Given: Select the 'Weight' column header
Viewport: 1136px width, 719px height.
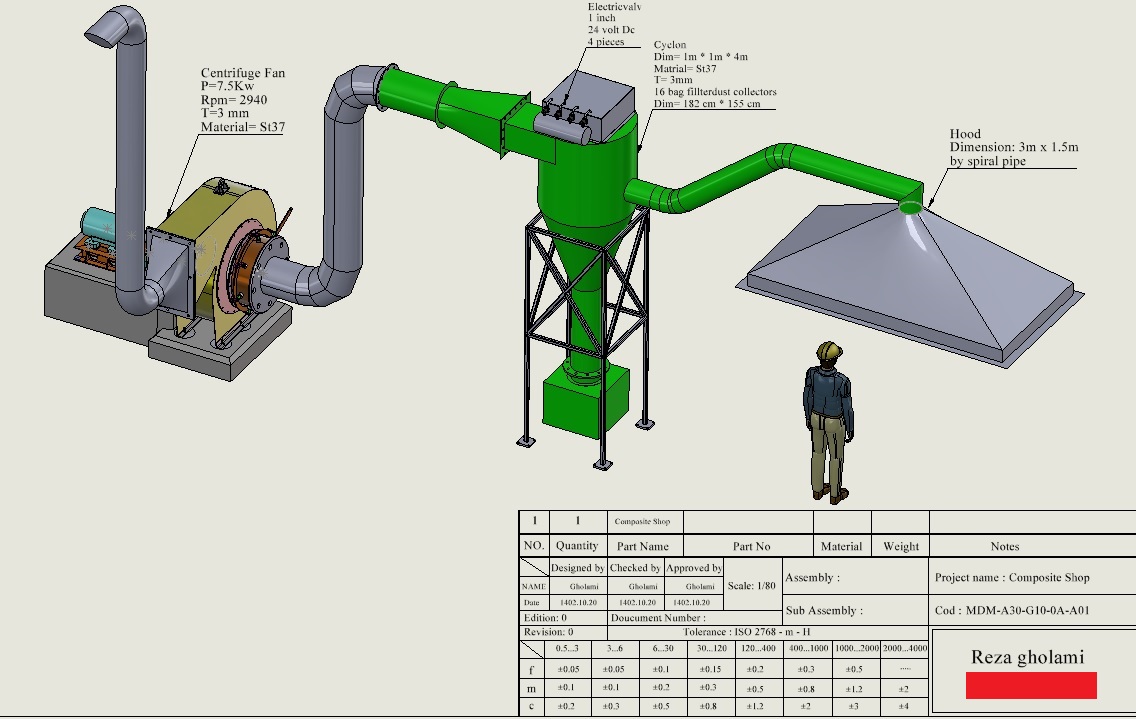Looking at the screenshot, I should [x=900, y=546].
